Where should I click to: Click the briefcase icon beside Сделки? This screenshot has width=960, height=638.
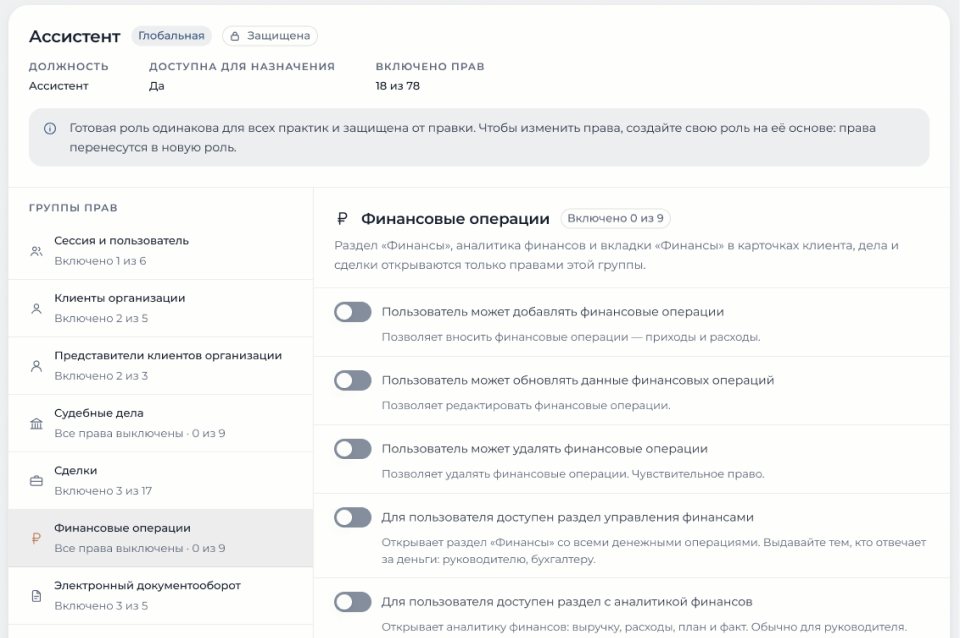pyautogui.click(x=36, y=481)
